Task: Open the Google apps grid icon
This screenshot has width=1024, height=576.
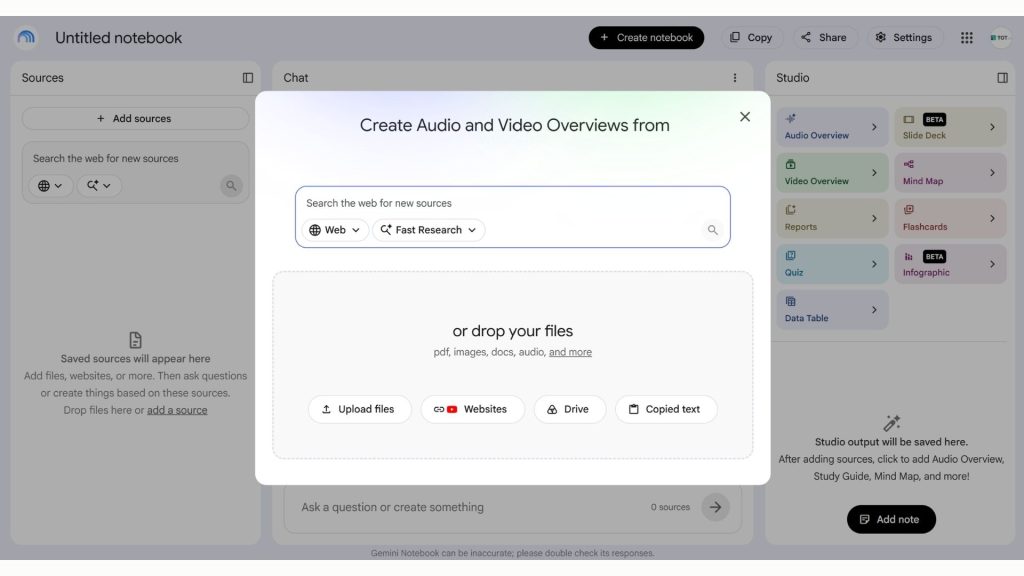Action: coord(967,38)
